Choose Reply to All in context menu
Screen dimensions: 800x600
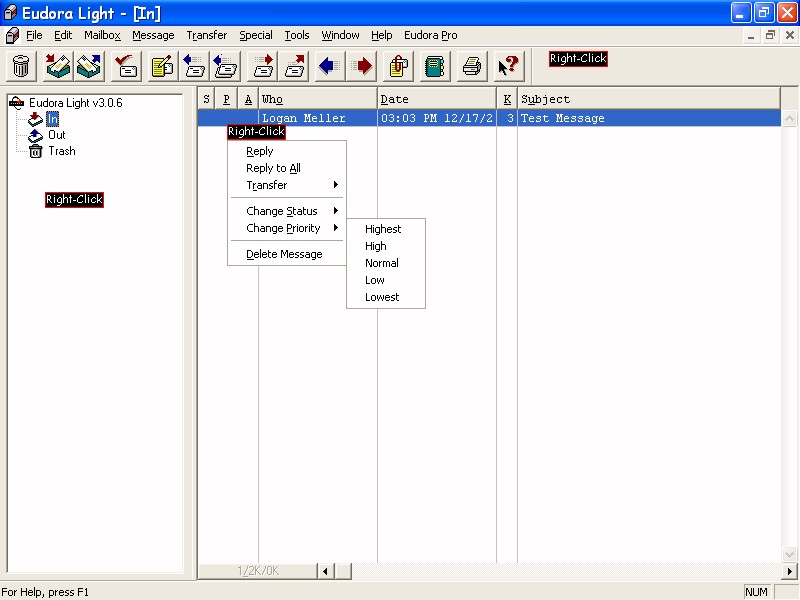click(x=287, y=168)
